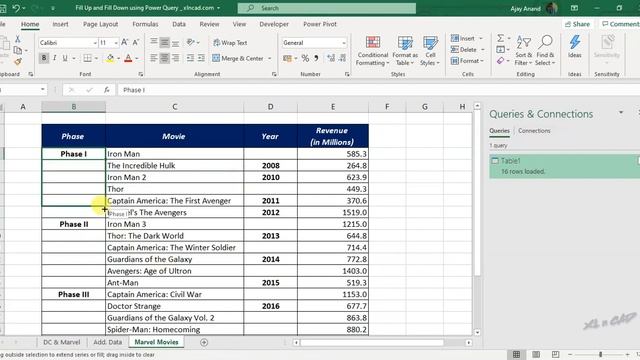Open the Insert ribbon tab

pos(60,24)
